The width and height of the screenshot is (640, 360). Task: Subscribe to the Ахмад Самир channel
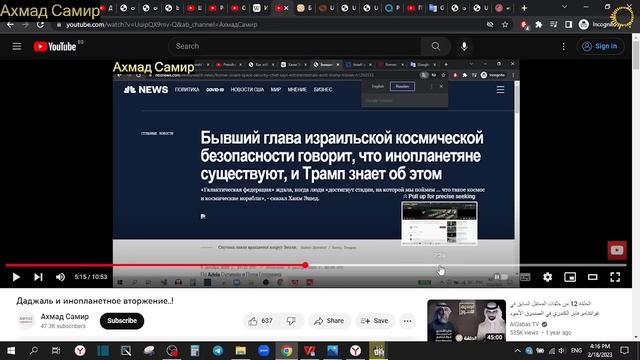[x=122, y=321]
